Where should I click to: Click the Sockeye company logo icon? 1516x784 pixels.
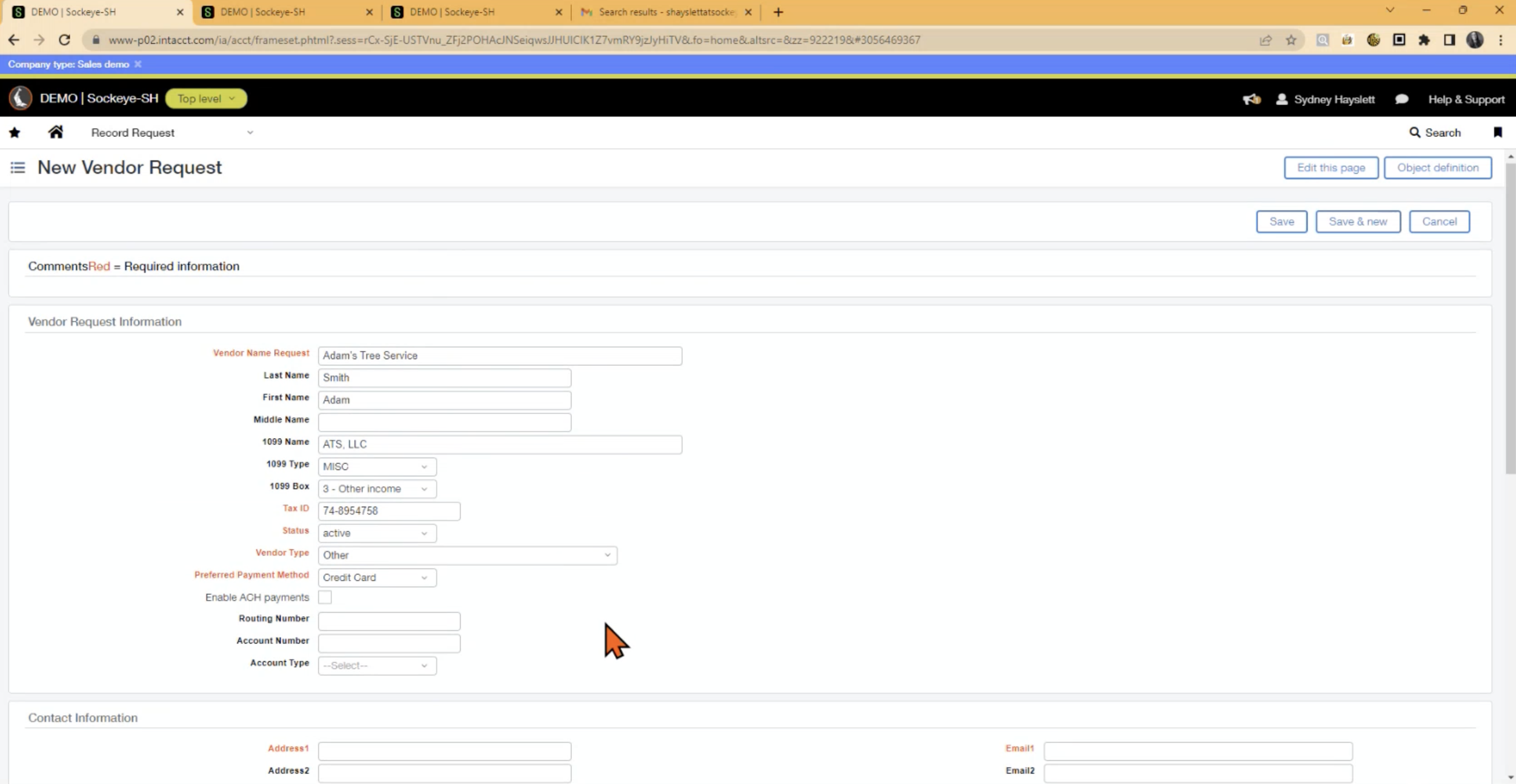[21, 98]
